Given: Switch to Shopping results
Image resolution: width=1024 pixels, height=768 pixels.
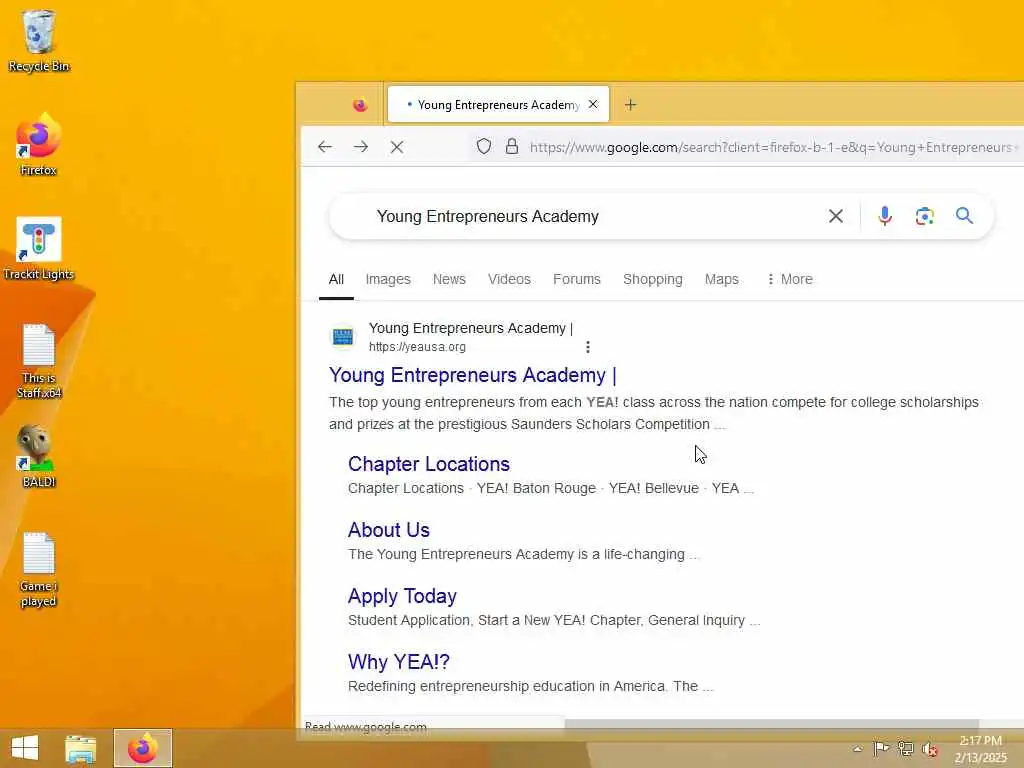Looking at the screenshot, I should pos(652,280).
